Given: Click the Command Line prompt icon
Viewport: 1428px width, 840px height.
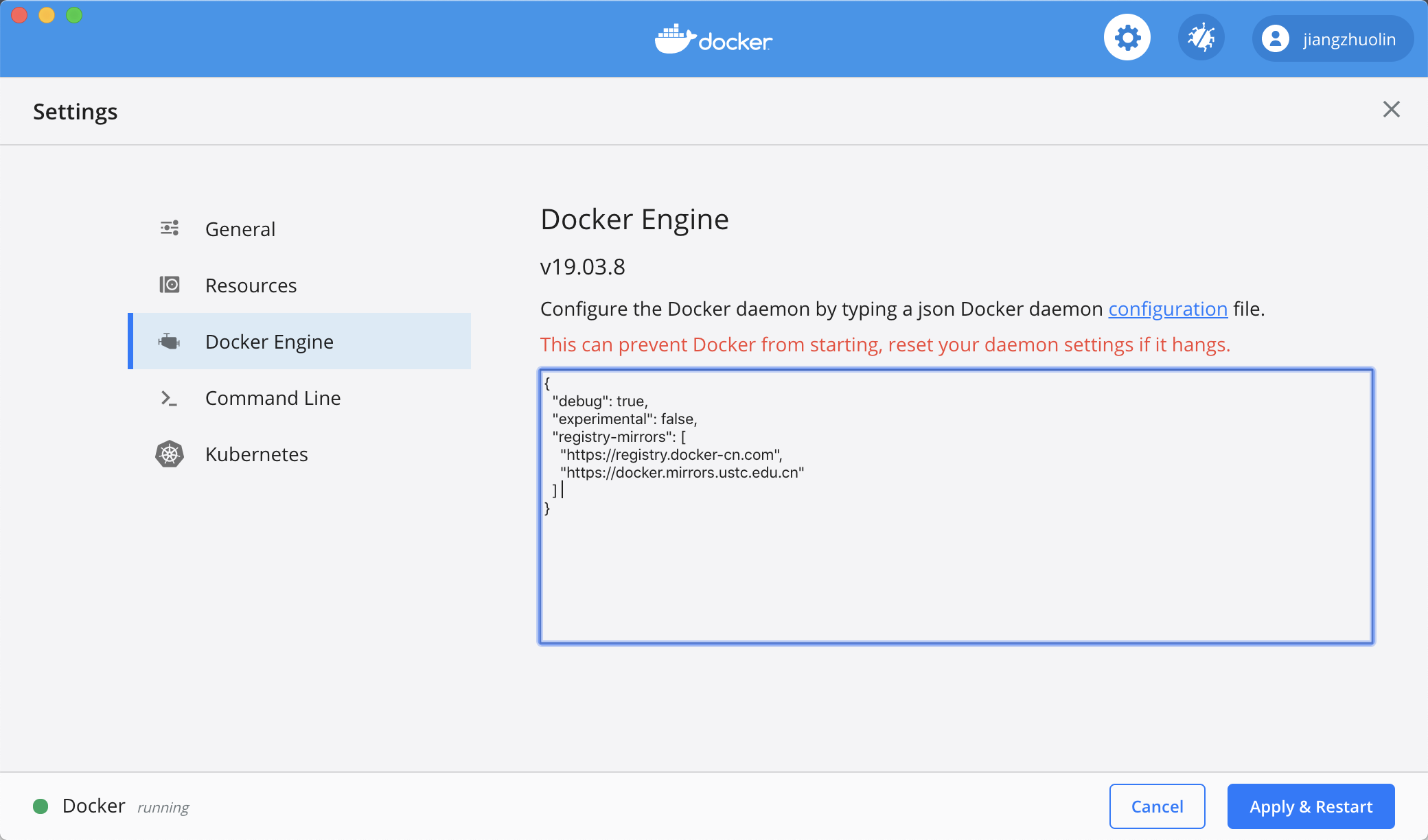Looking at the screenshot, I should coord(169,398).
